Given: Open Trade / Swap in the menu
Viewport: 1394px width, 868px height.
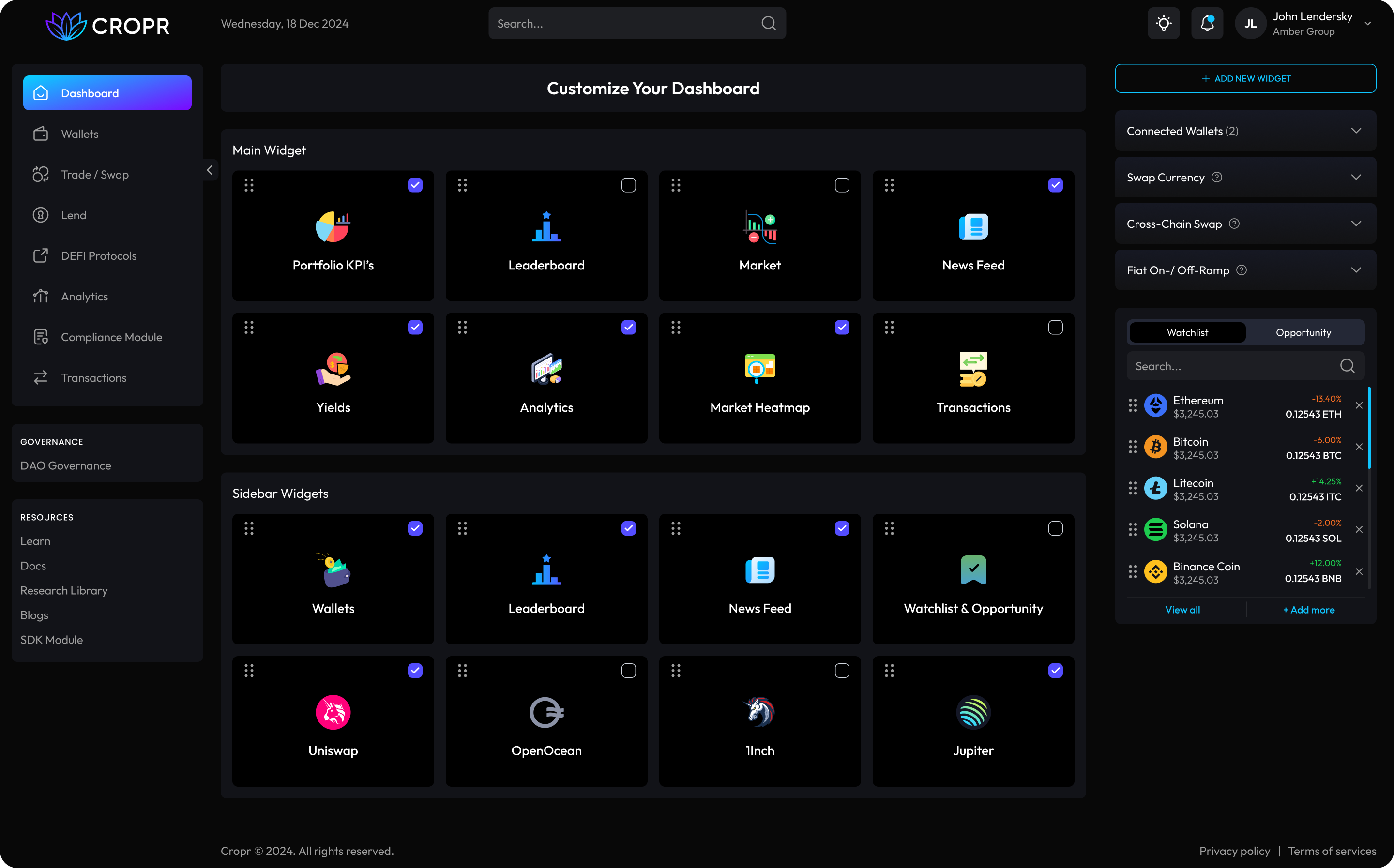Looking at the screenshot, I should tap(107, 175).
